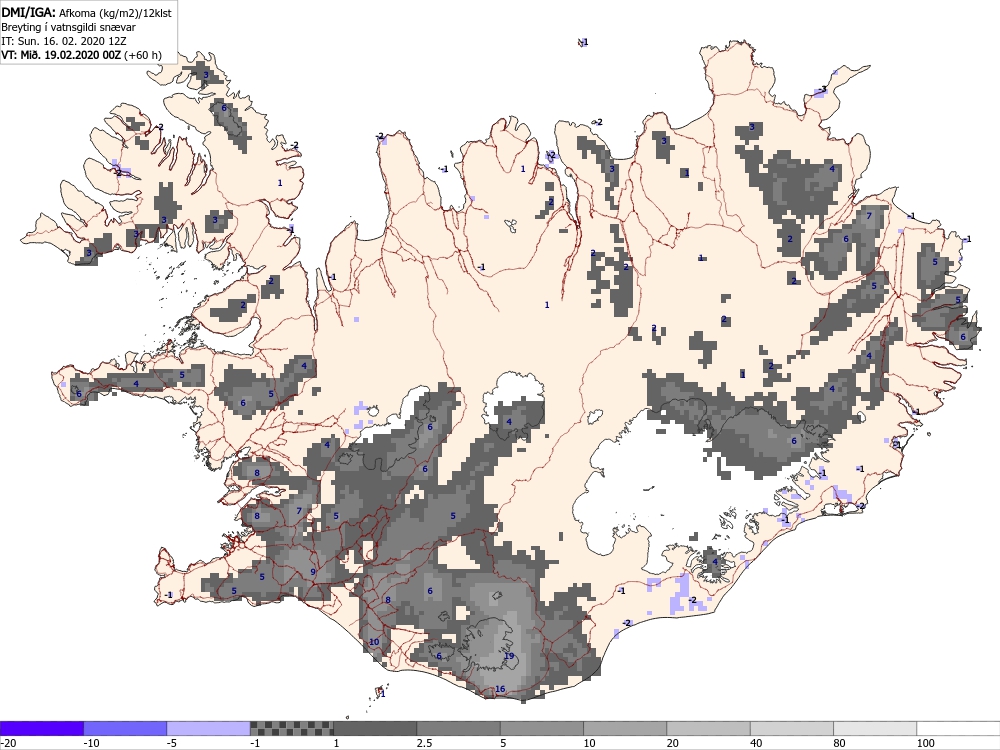The width and height of the screenshot is (1000, 750).
Task: Click the '80' label on the color scale
Action: click(840, 743)
